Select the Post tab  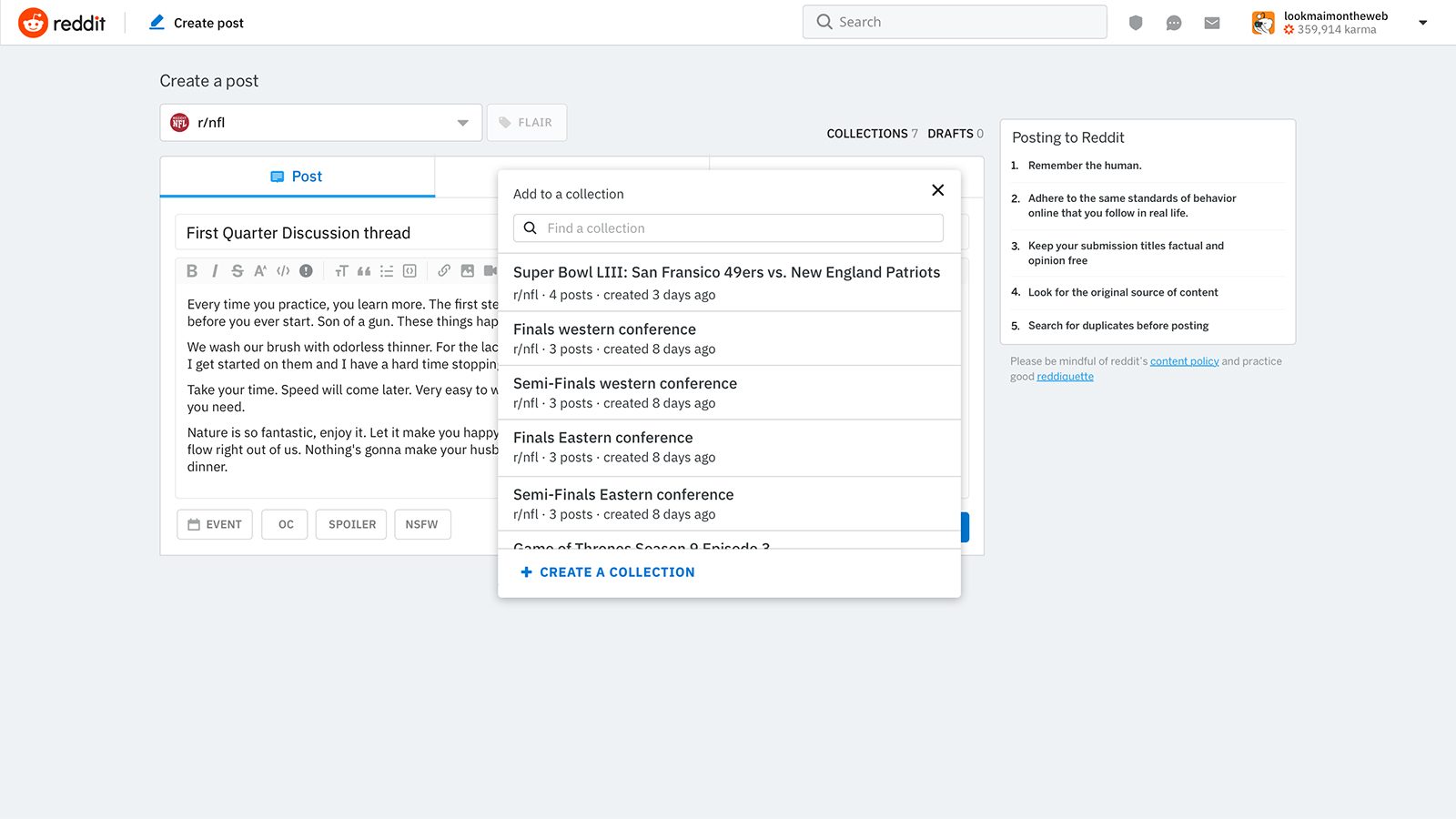(x=298, y=177)
